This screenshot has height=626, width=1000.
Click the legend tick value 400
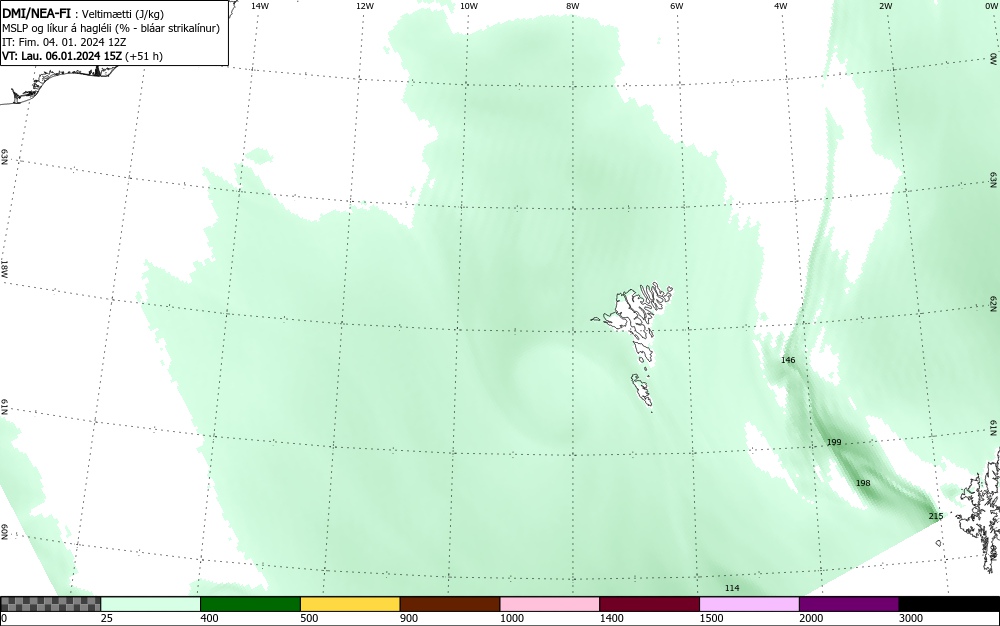point(209,618)
